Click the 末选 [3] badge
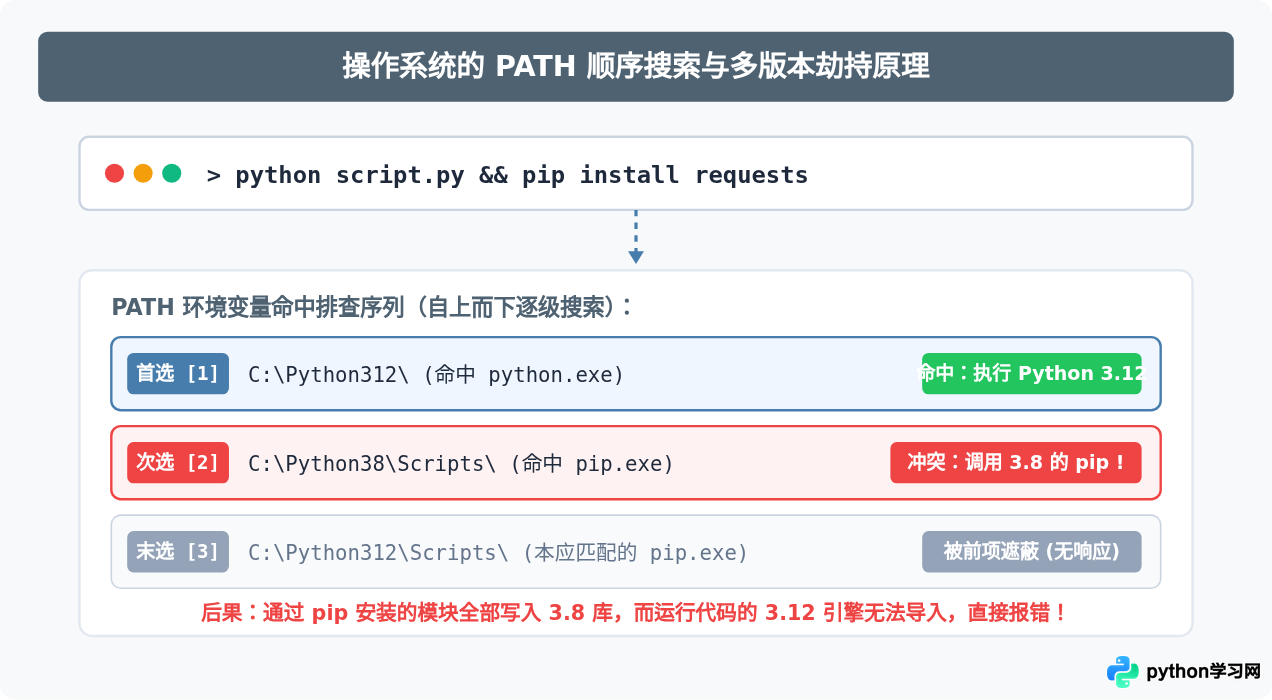1272x700 pixels. 178,552
